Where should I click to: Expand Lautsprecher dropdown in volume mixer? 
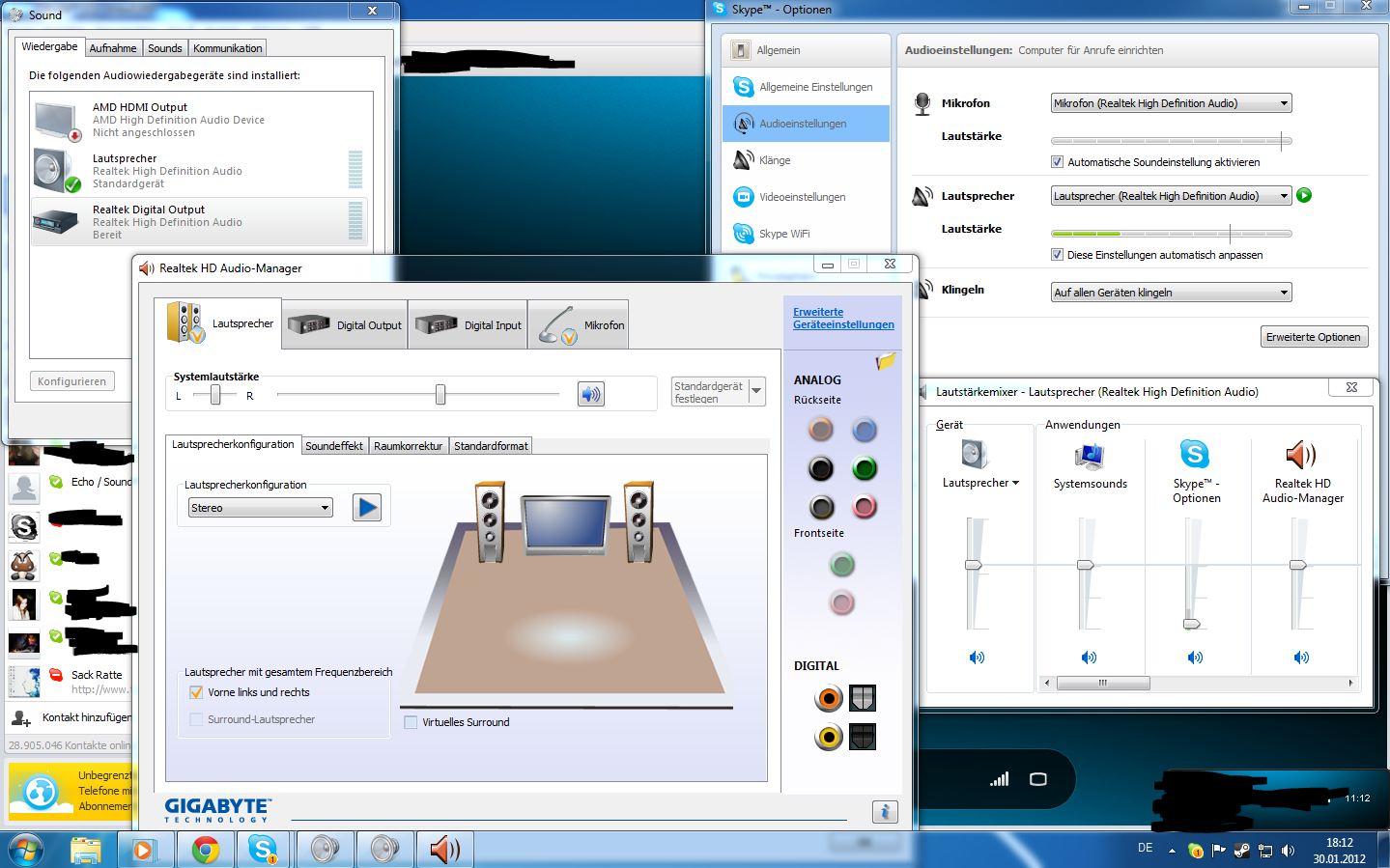1016,483
